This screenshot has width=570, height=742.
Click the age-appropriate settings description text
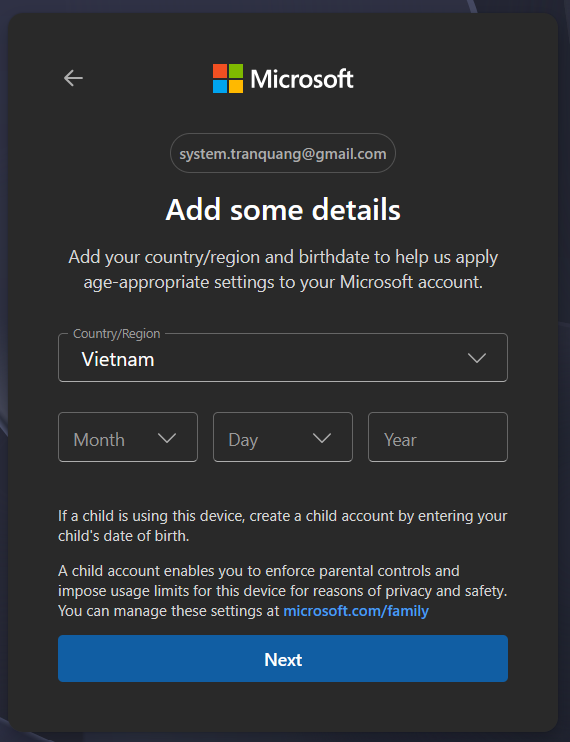[x=283, y=269]
